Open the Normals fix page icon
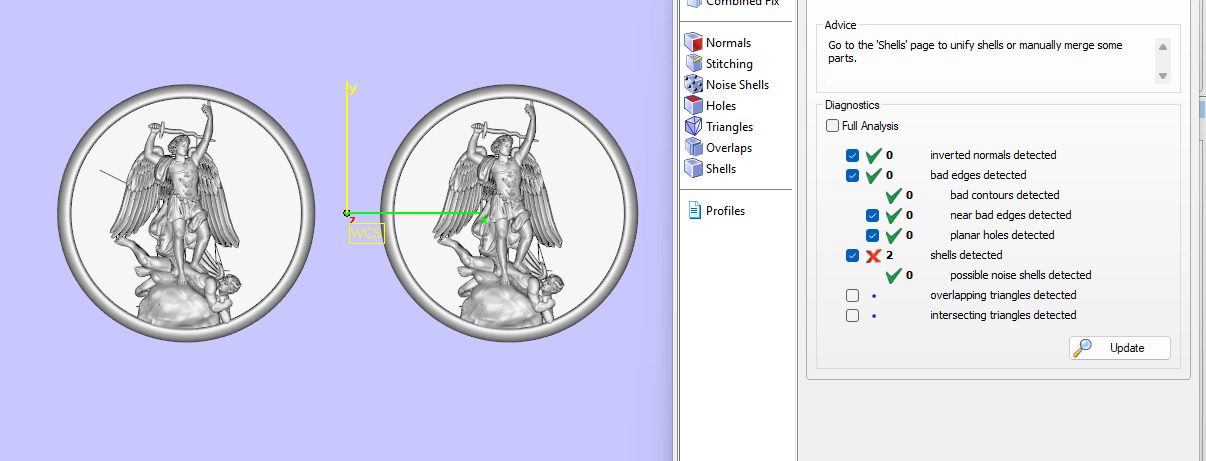Viewport: 1206px width, 461px height. (x=693, y=42)
